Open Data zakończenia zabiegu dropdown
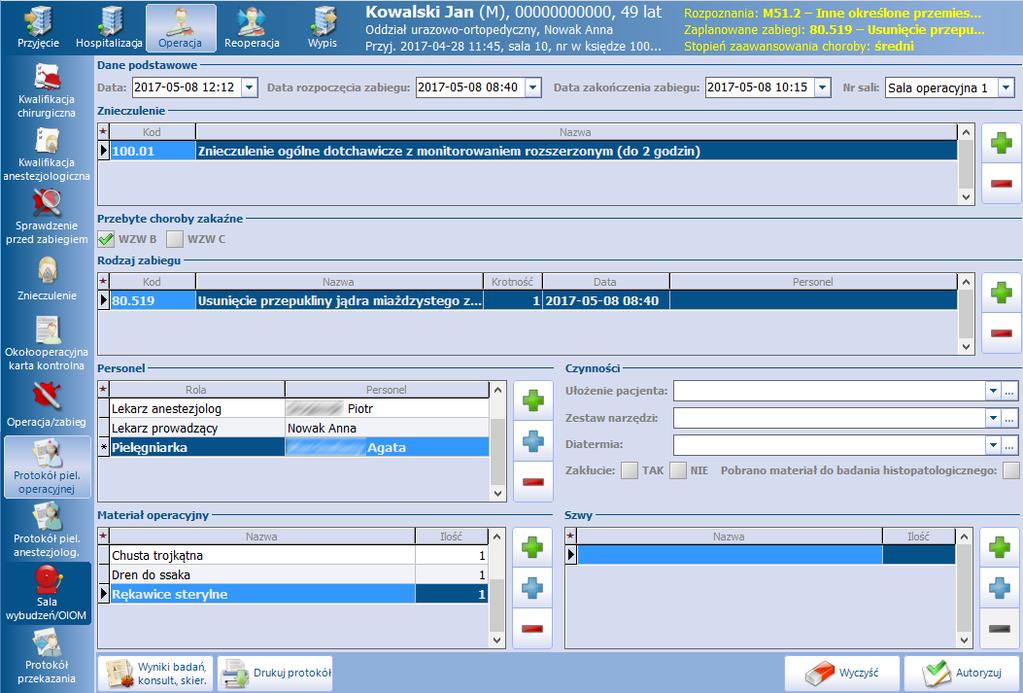The image size is (1023, 693). (823, 87)
